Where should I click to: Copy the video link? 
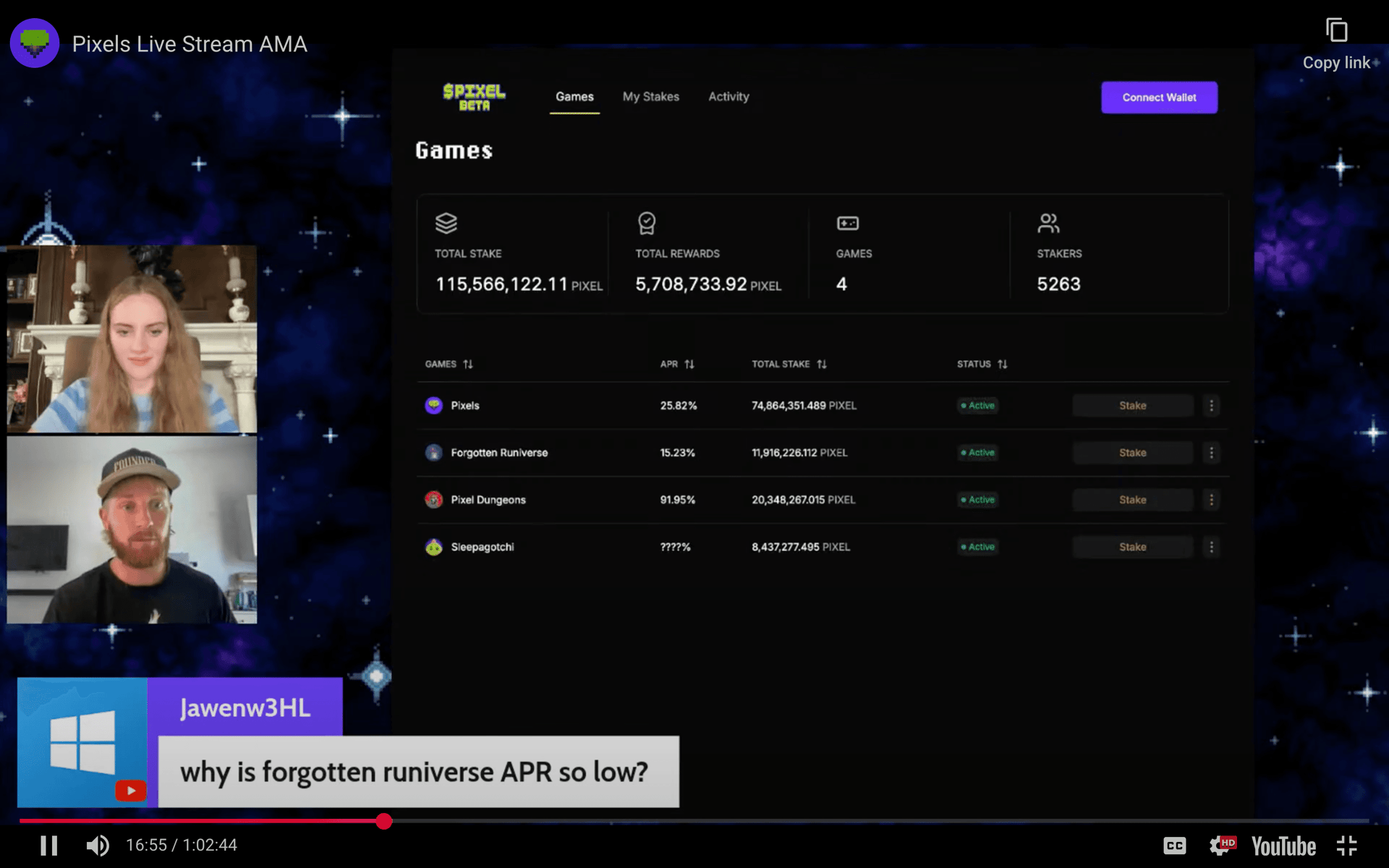click(x=1336, y=45)
